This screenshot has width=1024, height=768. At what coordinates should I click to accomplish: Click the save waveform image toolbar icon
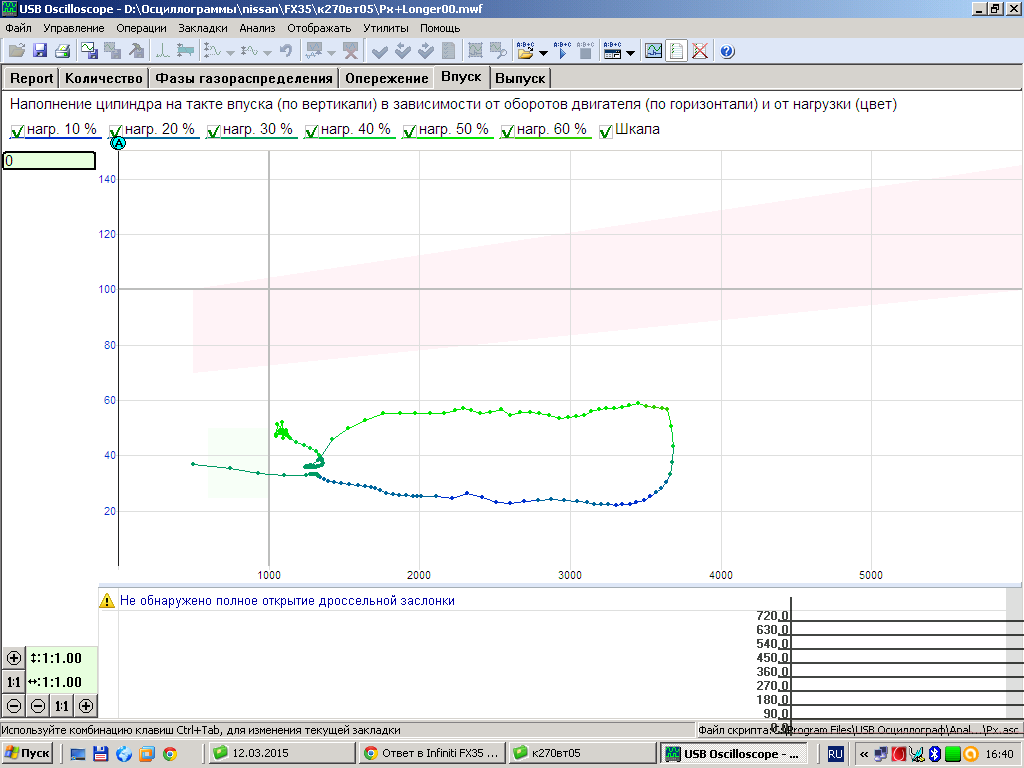point(89,51)
